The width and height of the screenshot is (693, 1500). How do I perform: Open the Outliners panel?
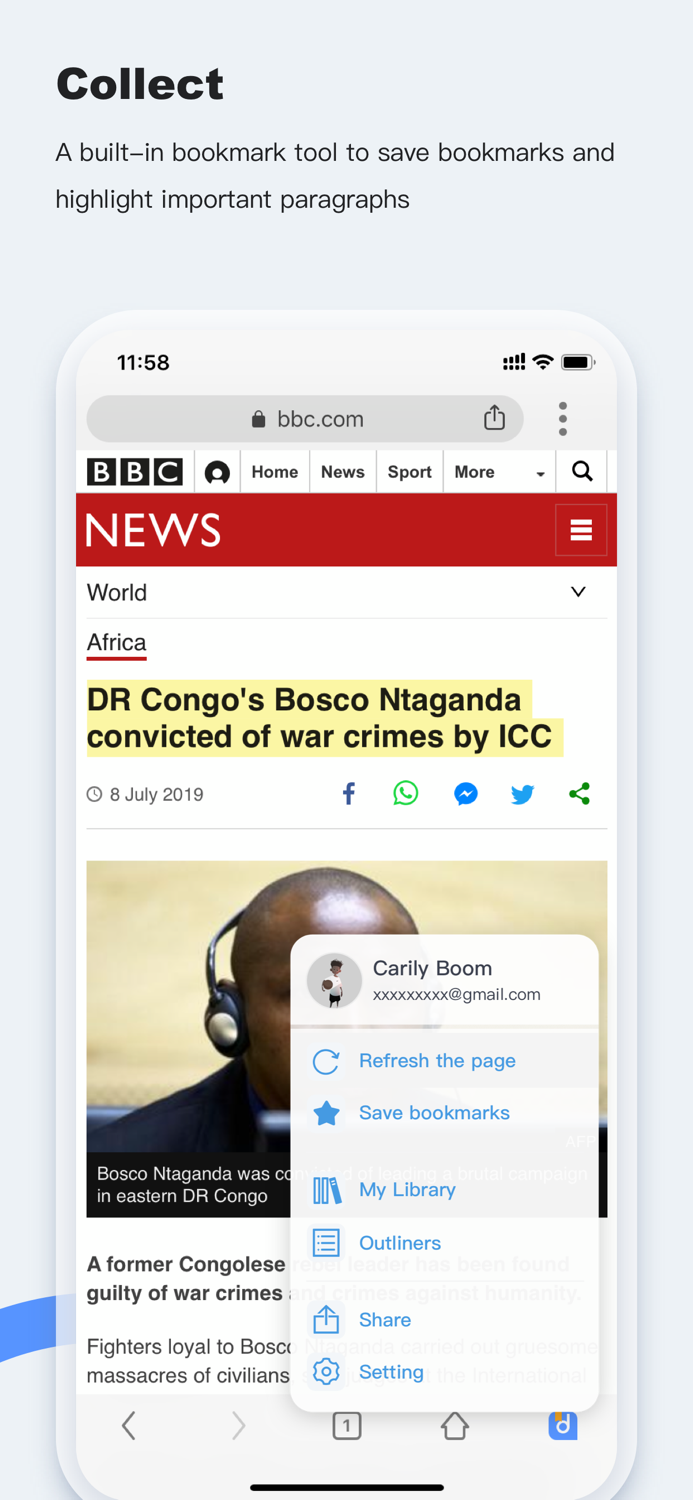(399, 1242)
